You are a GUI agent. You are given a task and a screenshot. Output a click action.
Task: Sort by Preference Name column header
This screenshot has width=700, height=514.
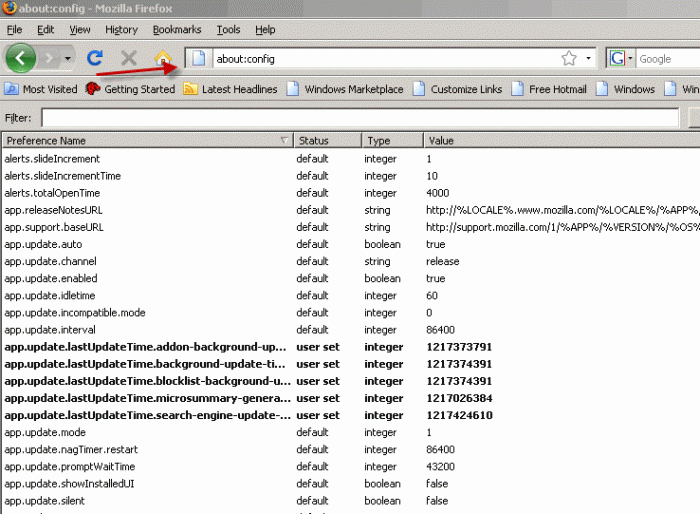(147, 141)
